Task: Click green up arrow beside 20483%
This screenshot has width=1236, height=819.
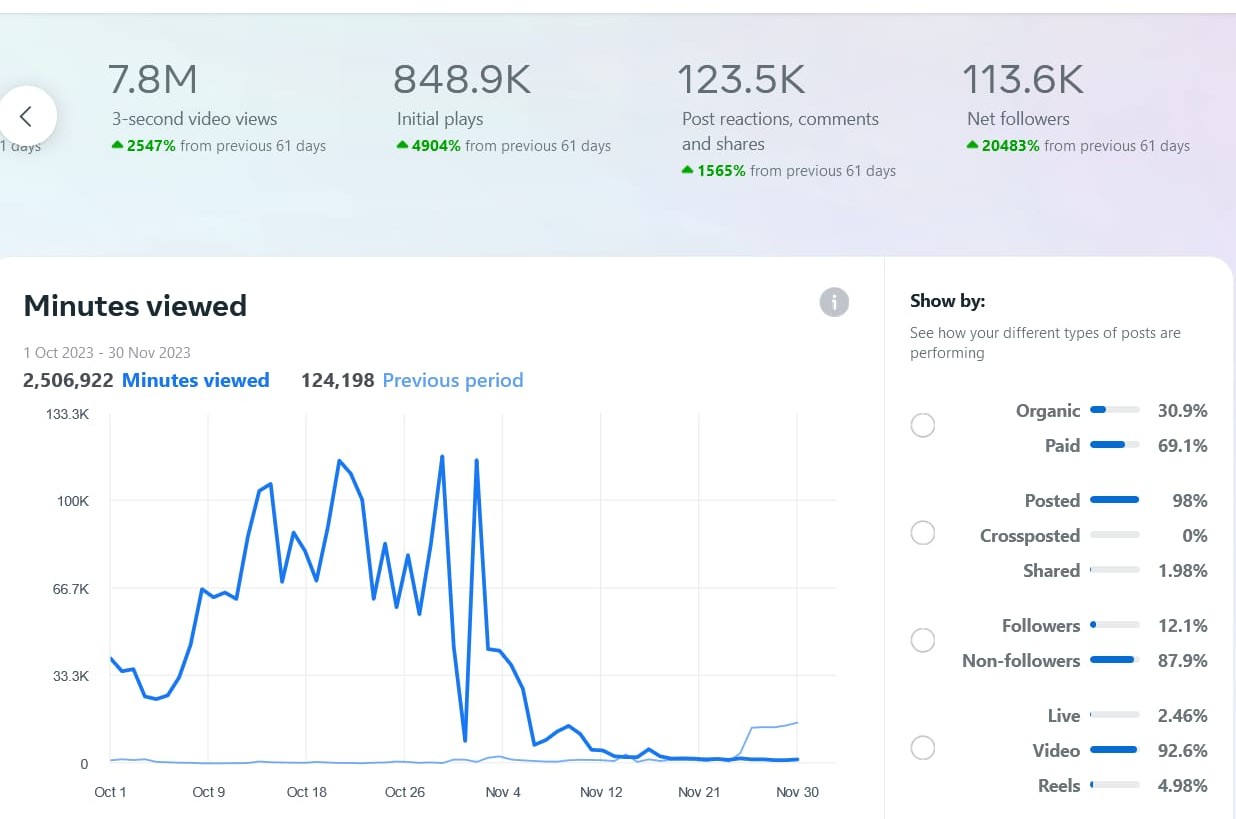Action: pyautogui.click(x=972, y=146)
